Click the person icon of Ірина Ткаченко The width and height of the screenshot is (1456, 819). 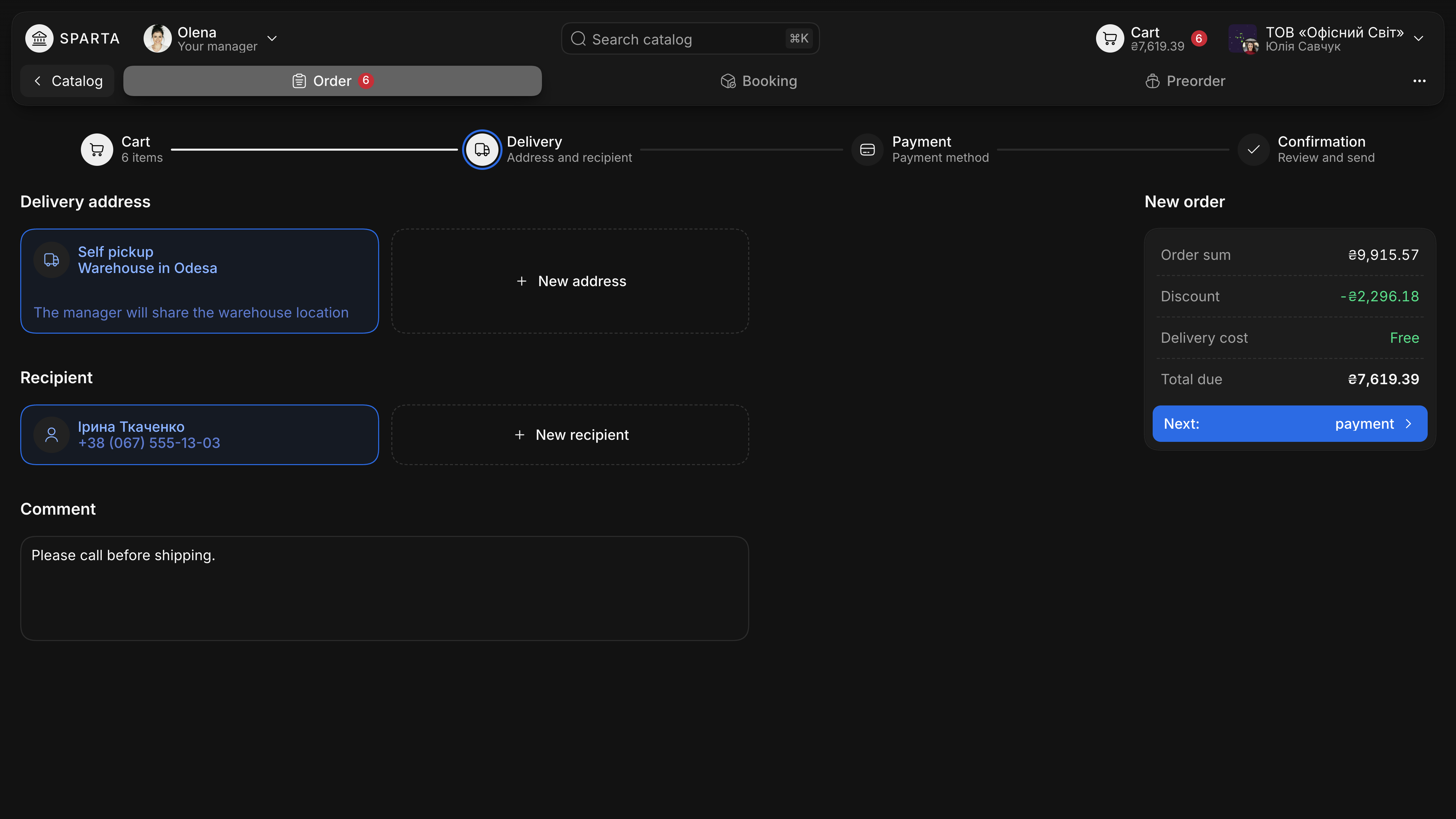[x=52, y=435]
